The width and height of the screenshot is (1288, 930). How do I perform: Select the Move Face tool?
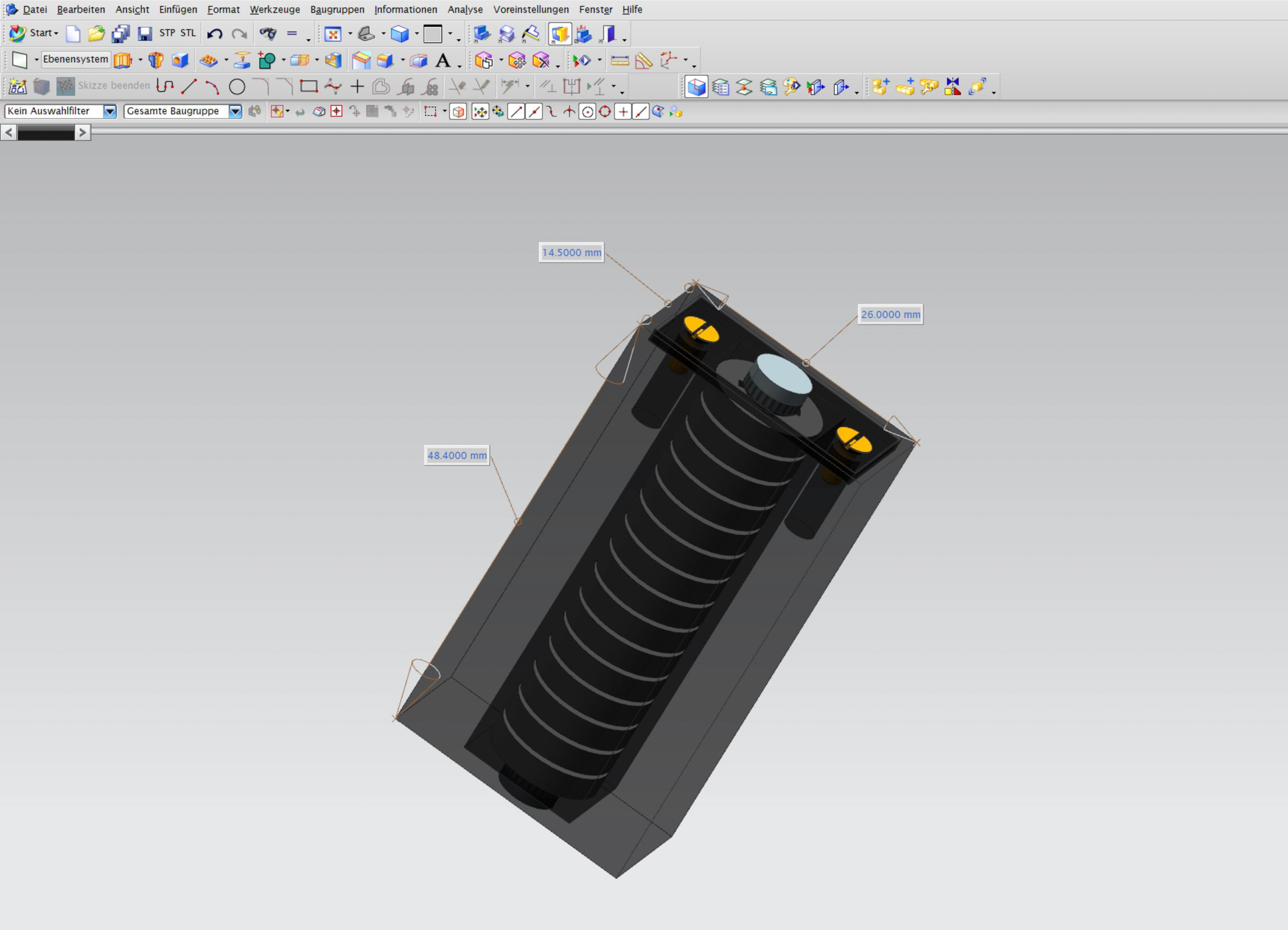[x=517, y=60]
